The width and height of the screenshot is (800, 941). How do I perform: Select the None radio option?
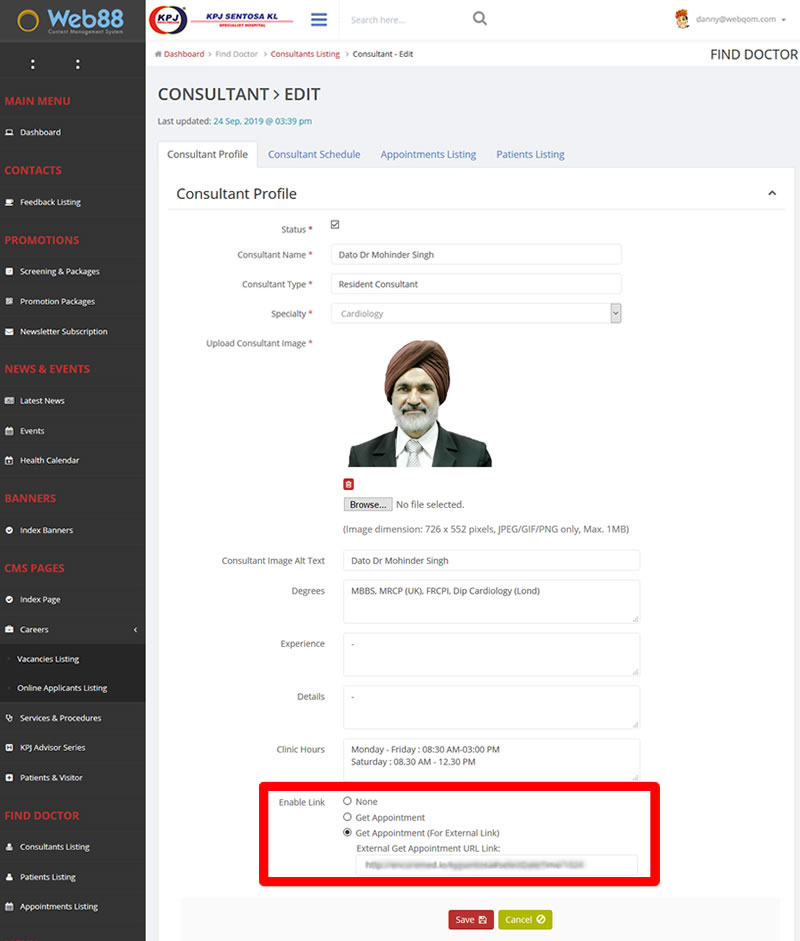347,801
